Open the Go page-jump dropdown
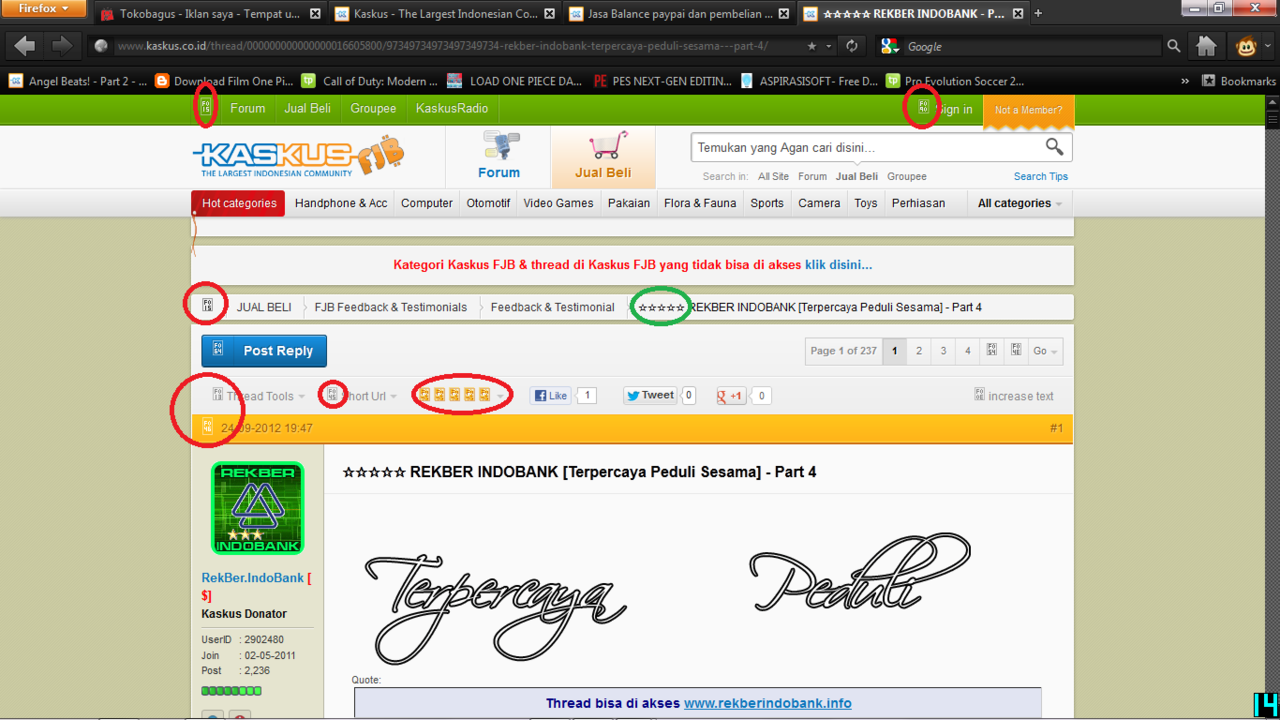 [x=1046, y=351]
